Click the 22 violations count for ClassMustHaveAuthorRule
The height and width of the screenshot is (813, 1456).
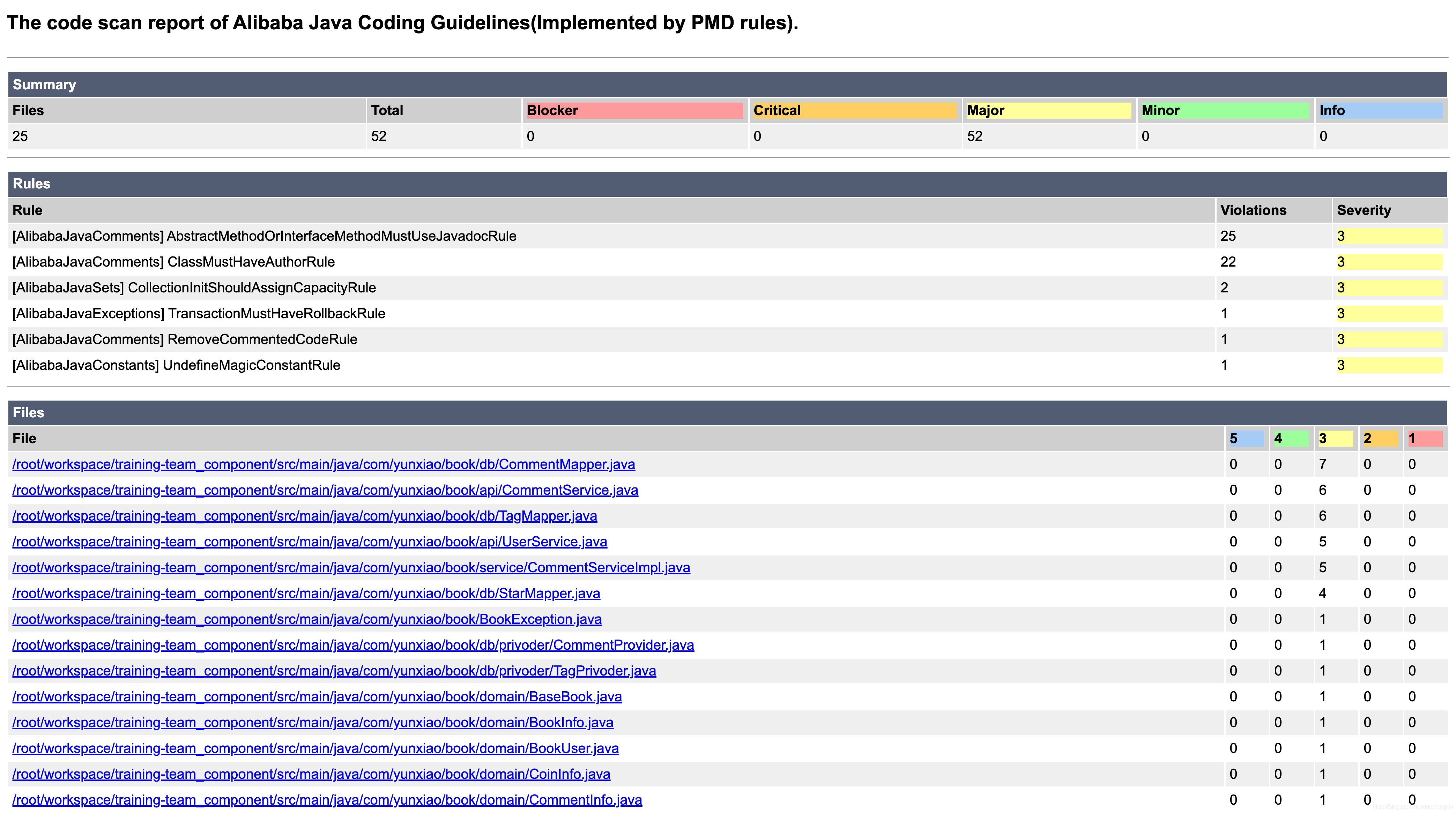click(x=1228, y=262)
